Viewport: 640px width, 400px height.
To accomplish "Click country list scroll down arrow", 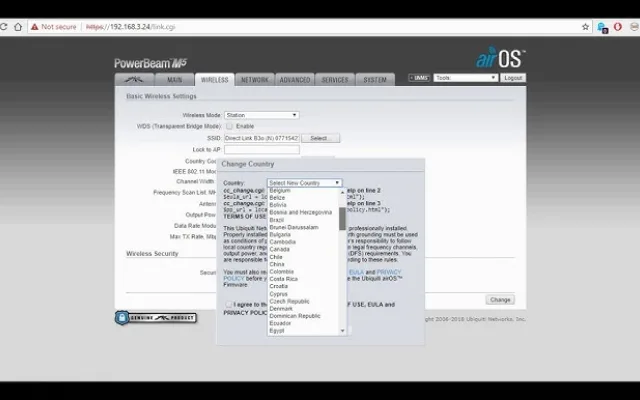I will [342, 331].
